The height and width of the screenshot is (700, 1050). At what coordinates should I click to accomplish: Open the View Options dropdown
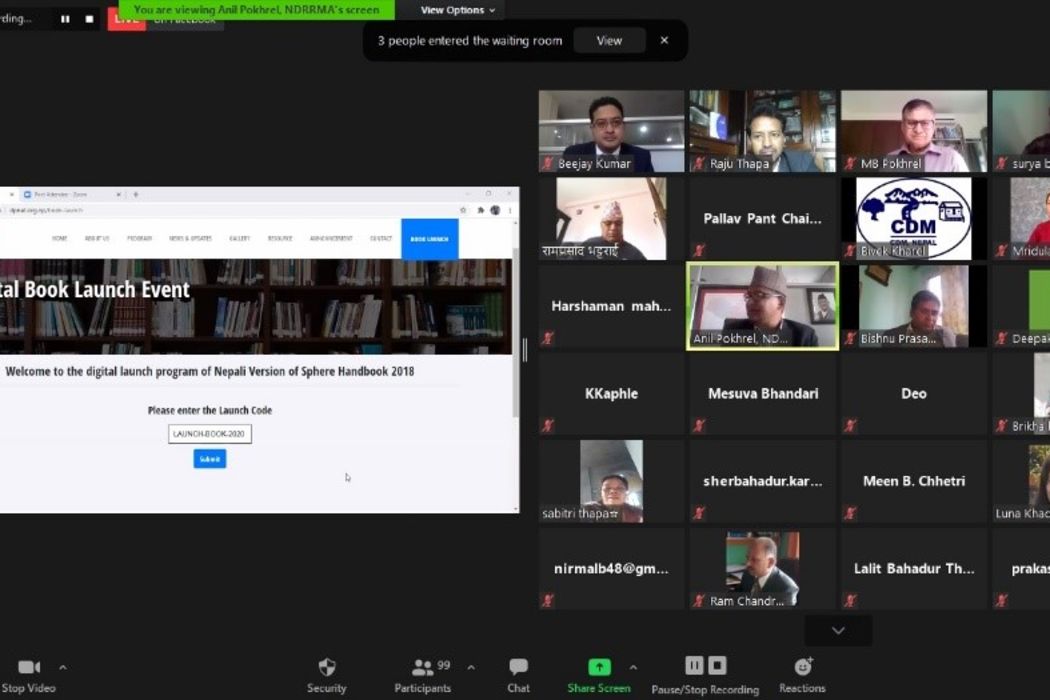click(x=457, y=10)
